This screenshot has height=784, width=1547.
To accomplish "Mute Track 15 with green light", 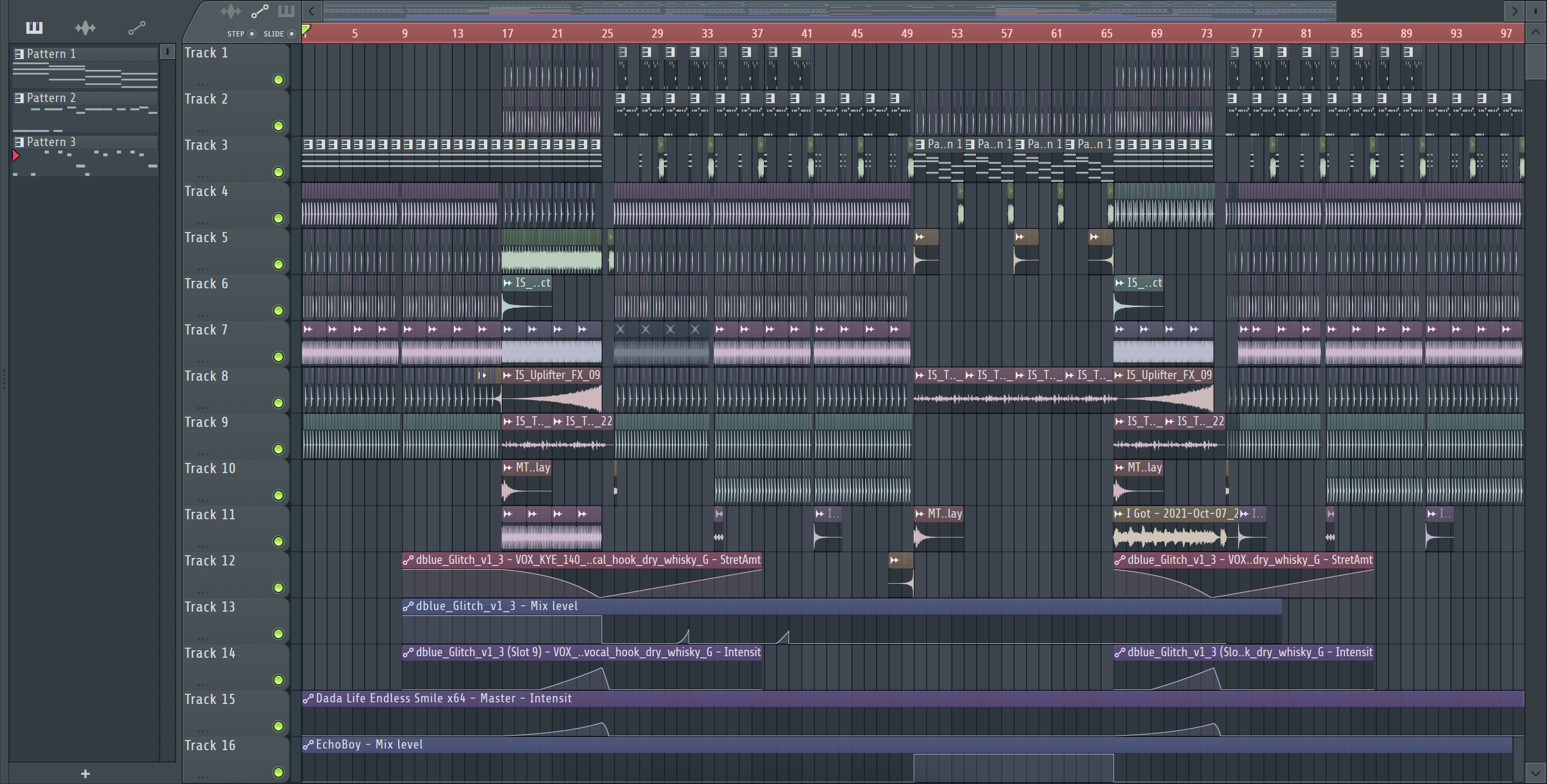I will (x=278, y=727).
